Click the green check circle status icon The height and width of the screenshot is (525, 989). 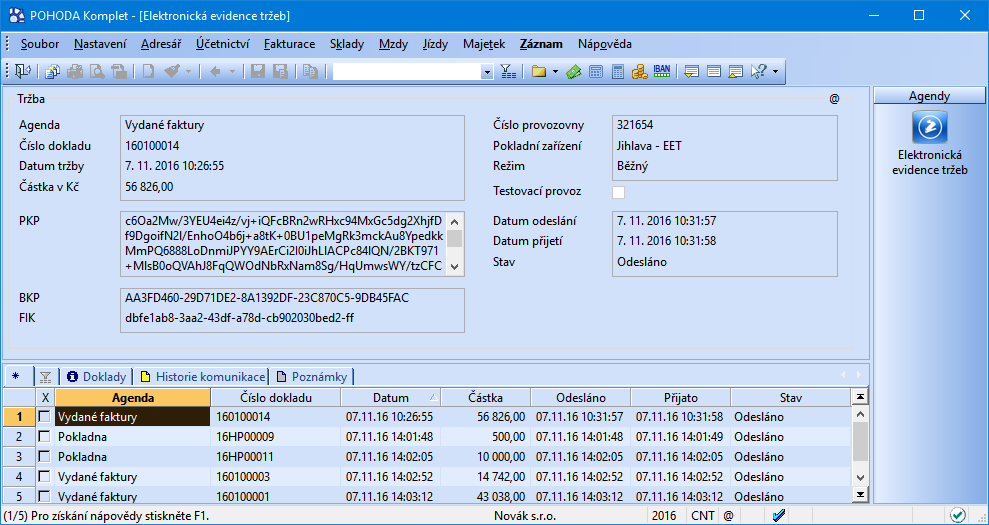pyautogui.click(x=957, y=515)
